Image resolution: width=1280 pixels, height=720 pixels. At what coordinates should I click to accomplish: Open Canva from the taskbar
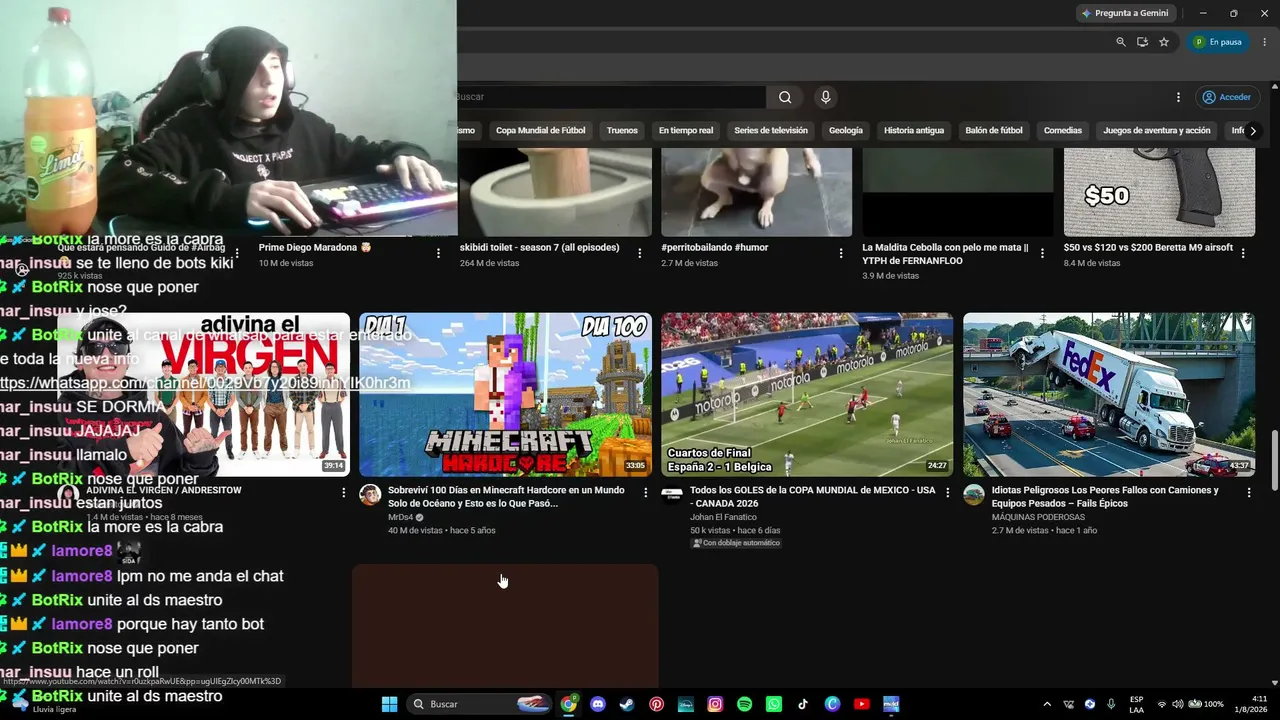[832, 704]
